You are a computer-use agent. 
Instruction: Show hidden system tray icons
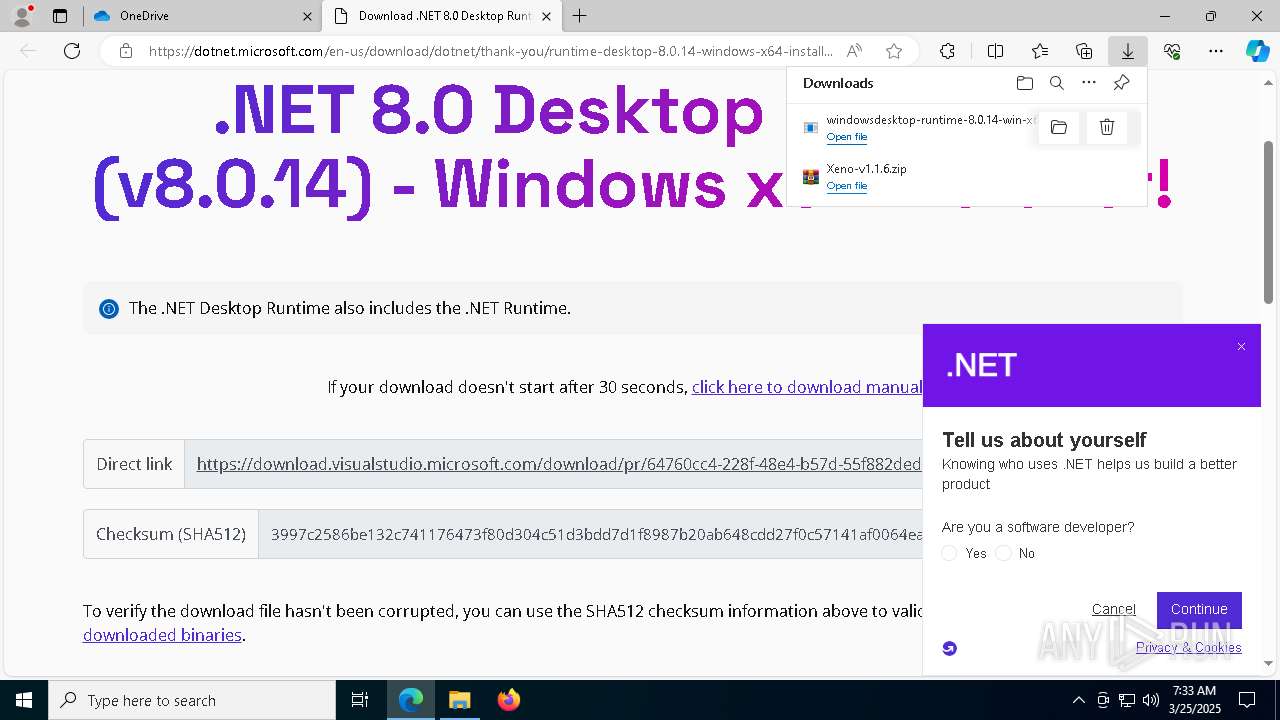(1078, 700)
